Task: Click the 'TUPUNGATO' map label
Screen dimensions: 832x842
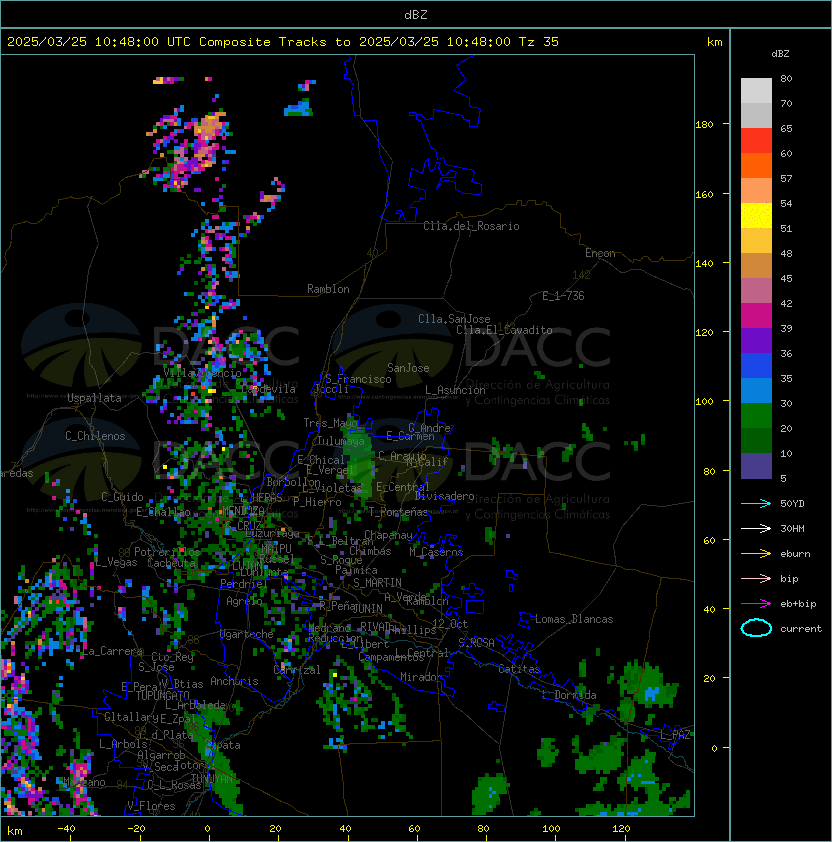Action: tap(162, 695)
